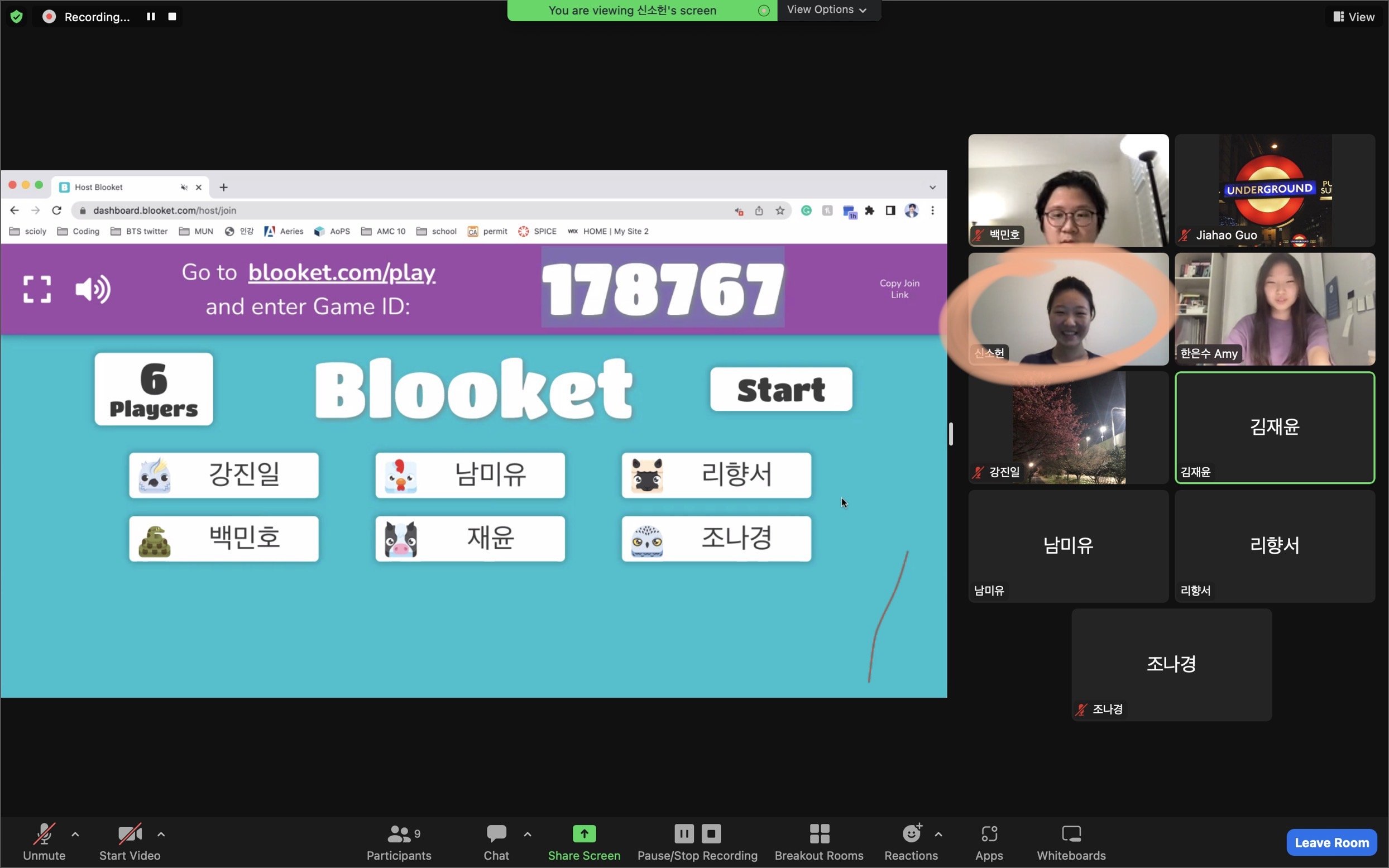Viewport: 1389px width, 868px height.
Task: Open the AoPS bookmark
Action: (x=332, y=231)
